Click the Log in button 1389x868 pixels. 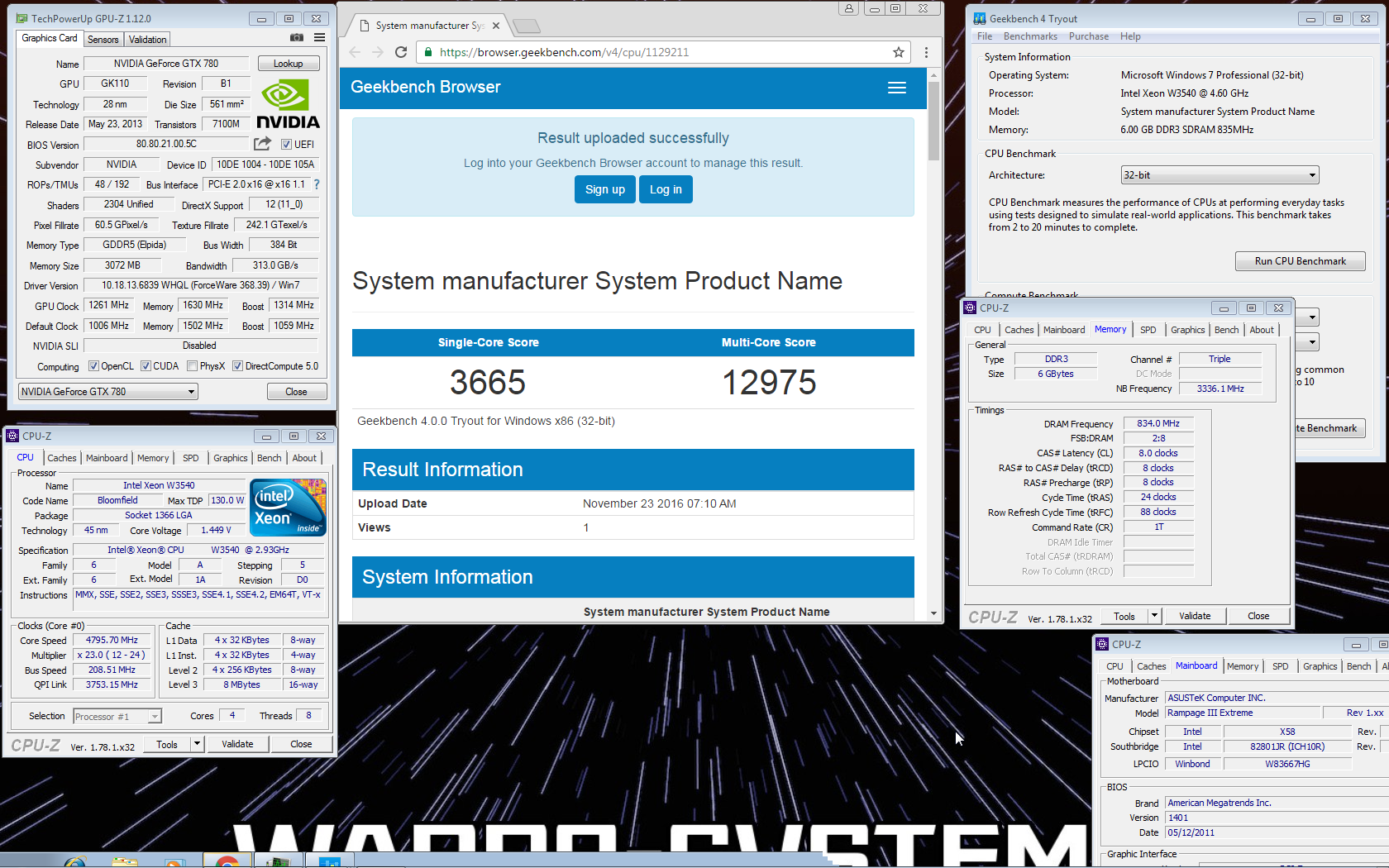tap(666, 189)
